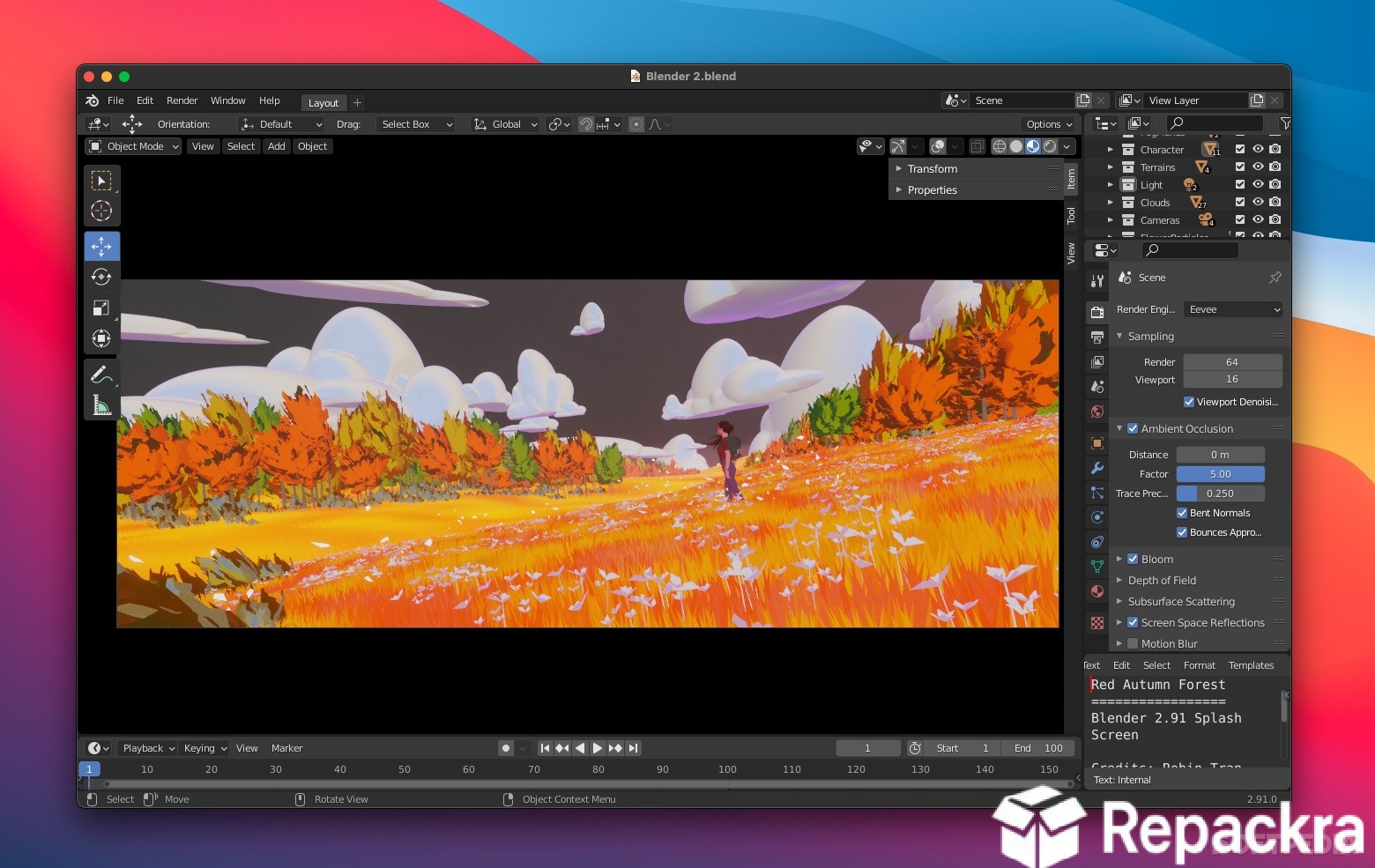
Task: Activate the Cursor tool
Action: (x=101, y=211)
